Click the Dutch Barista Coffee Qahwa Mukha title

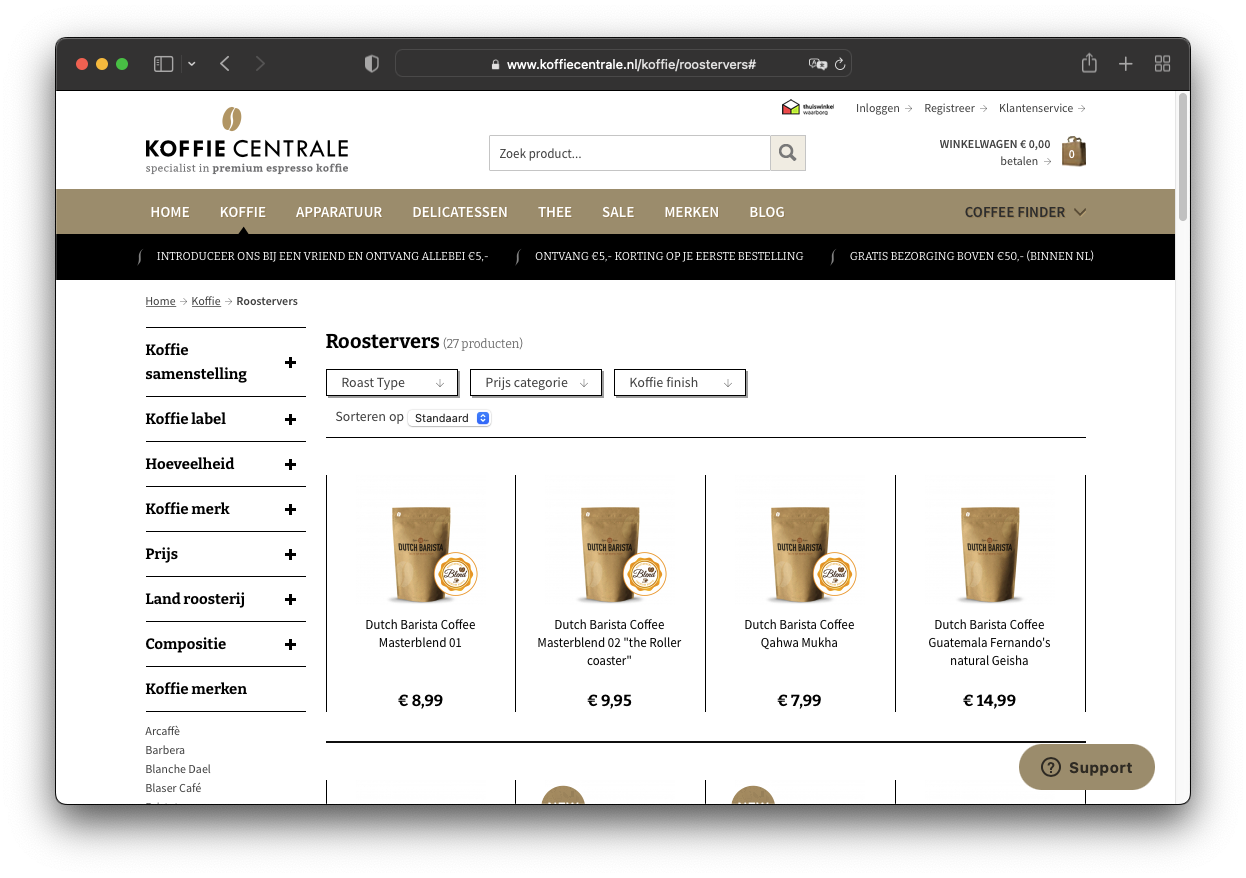tap(799, 634)
